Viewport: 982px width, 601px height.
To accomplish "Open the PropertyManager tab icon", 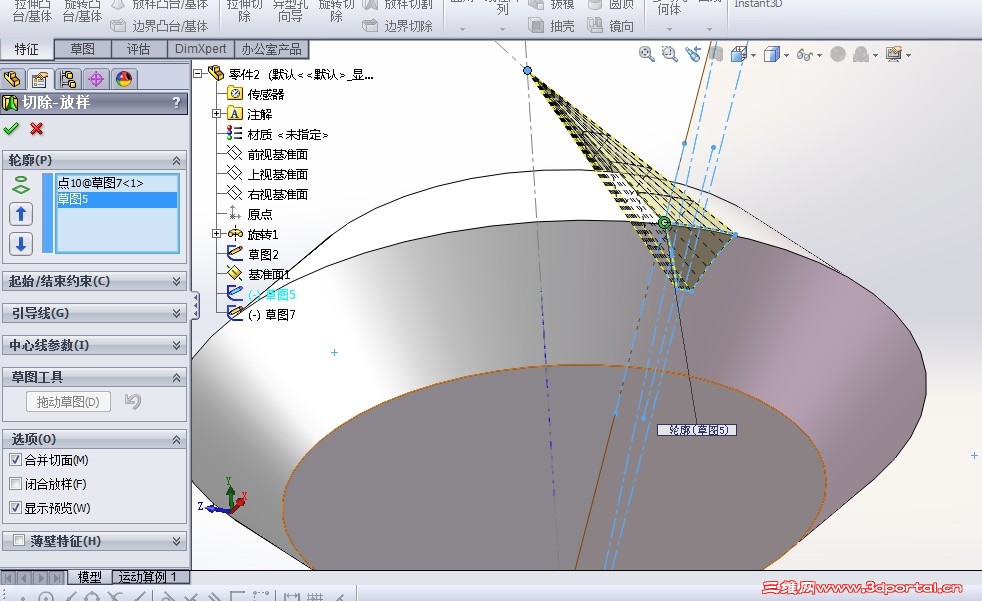I will coord(39,79).
